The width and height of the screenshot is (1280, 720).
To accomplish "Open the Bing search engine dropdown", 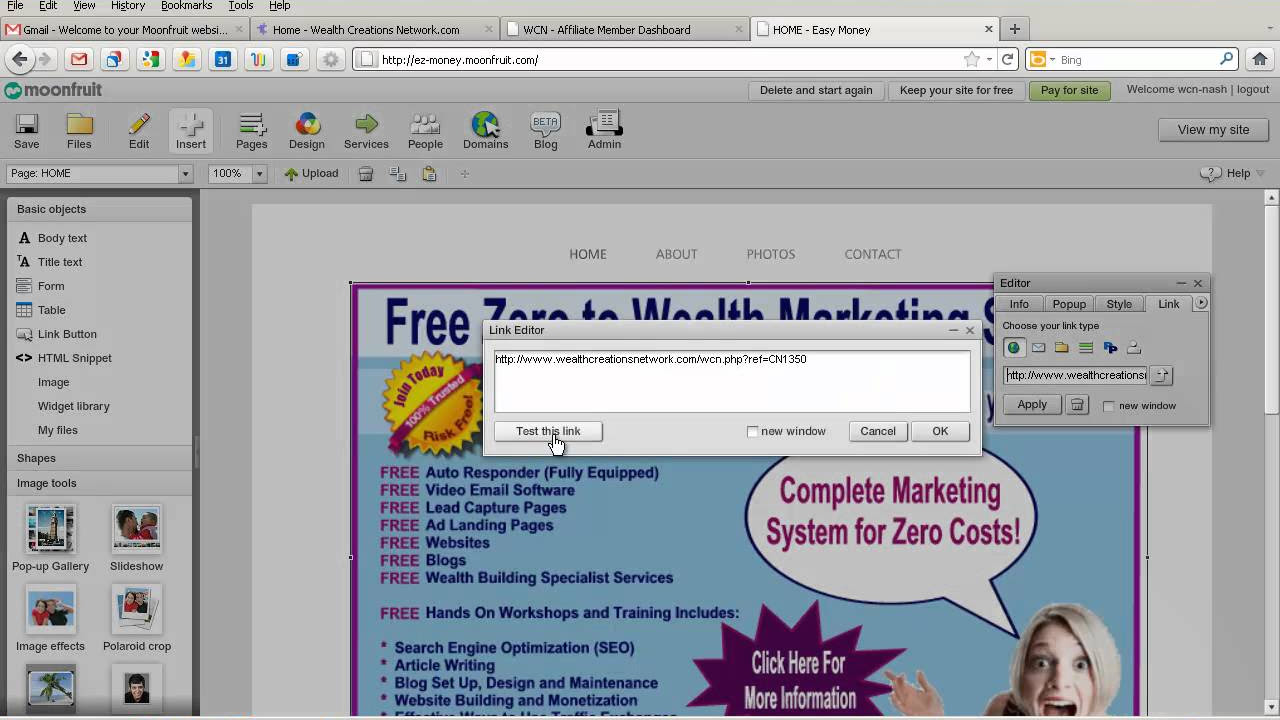I will [1044, 60].
